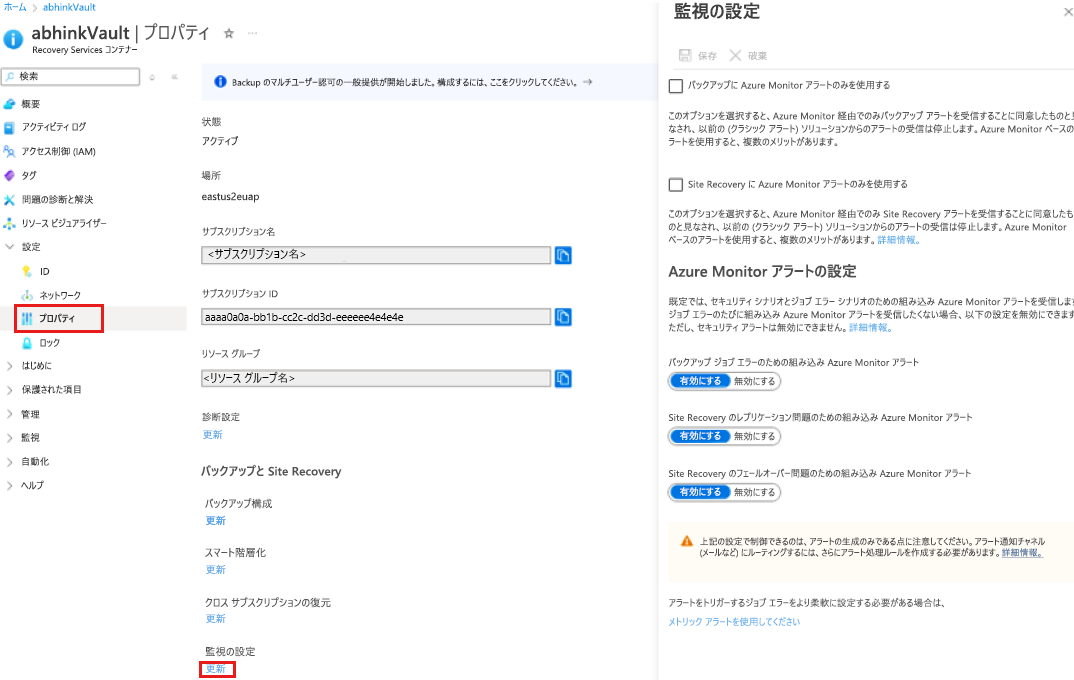1074x680 pixels.
Task: Go to ホーム breadcrumb
Action: (x=15, y=8)
